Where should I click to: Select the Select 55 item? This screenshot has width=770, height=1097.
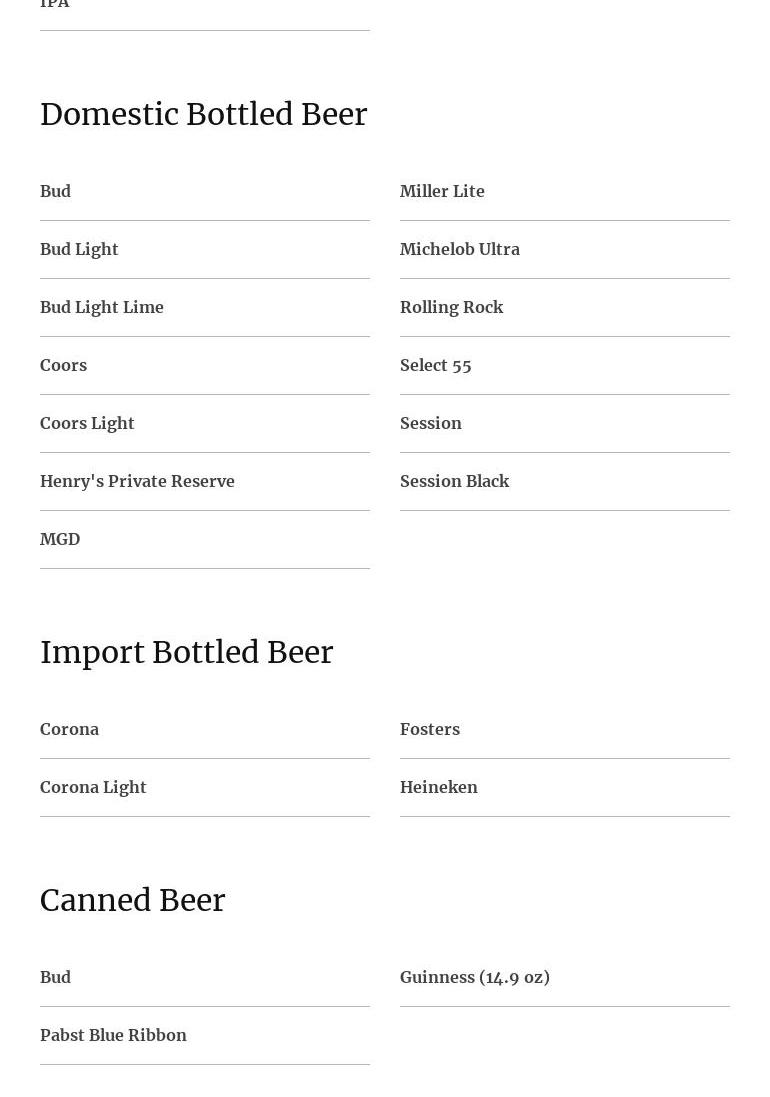pos(435,365)
